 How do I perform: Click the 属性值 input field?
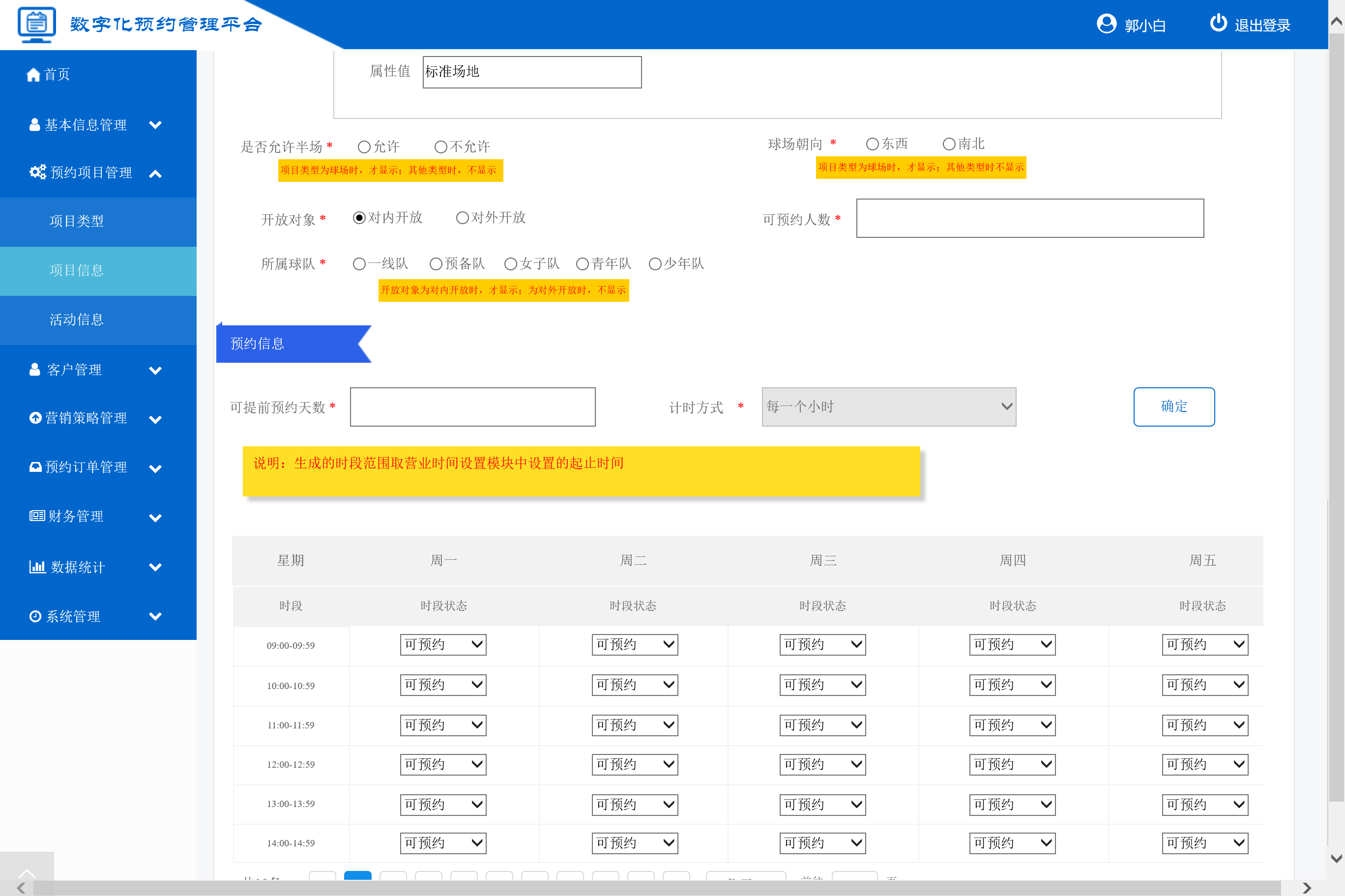[532, 72]
